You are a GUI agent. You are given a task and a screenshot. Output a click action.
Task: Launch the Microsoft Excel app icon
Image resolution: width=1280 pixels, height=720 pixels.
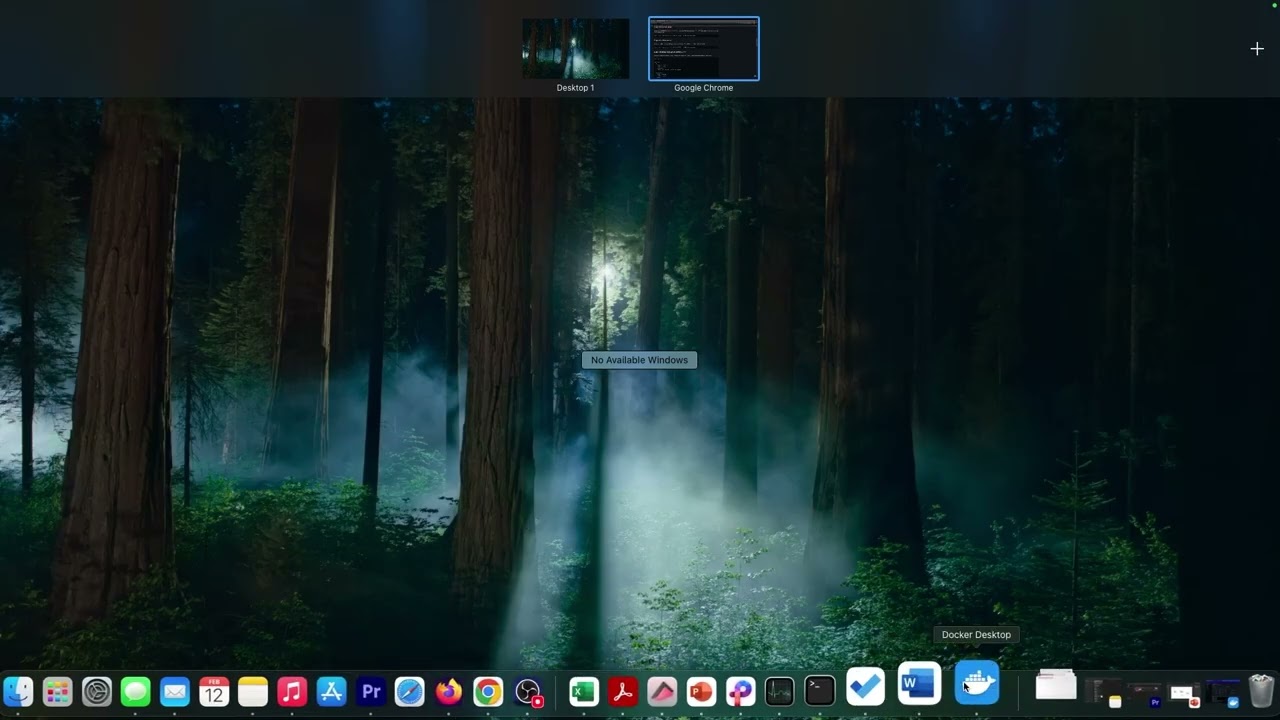coord(584,691)
